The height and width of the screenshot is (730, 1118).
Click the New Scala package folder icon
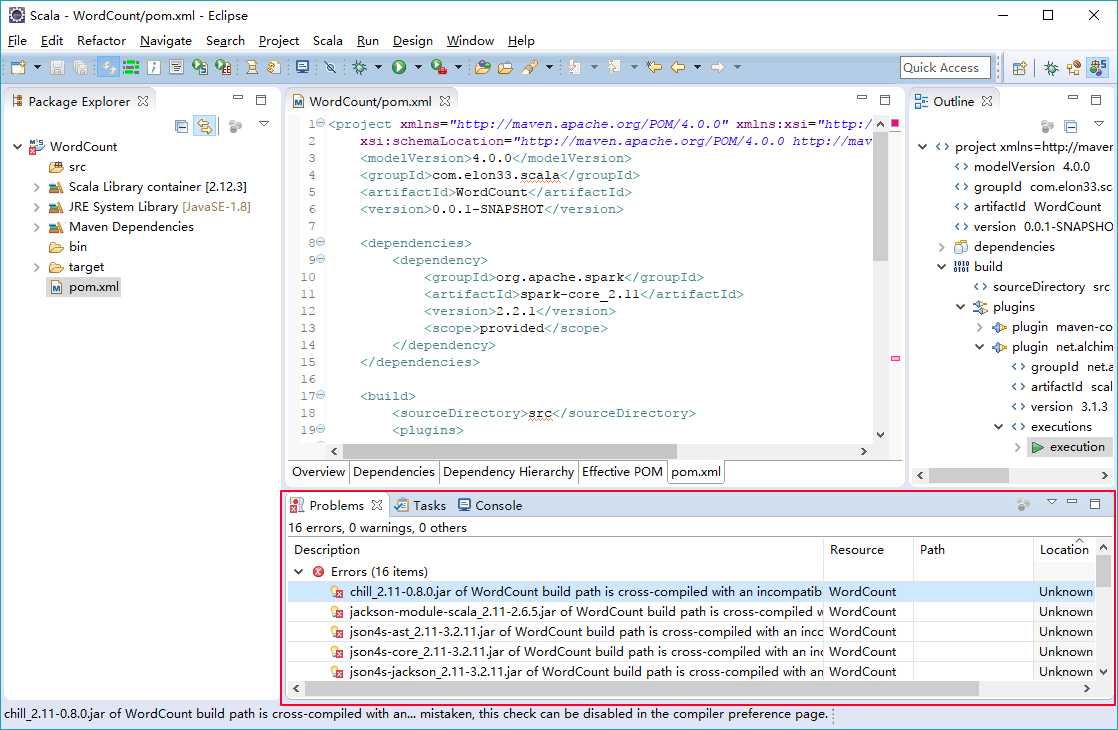point(483,67)
